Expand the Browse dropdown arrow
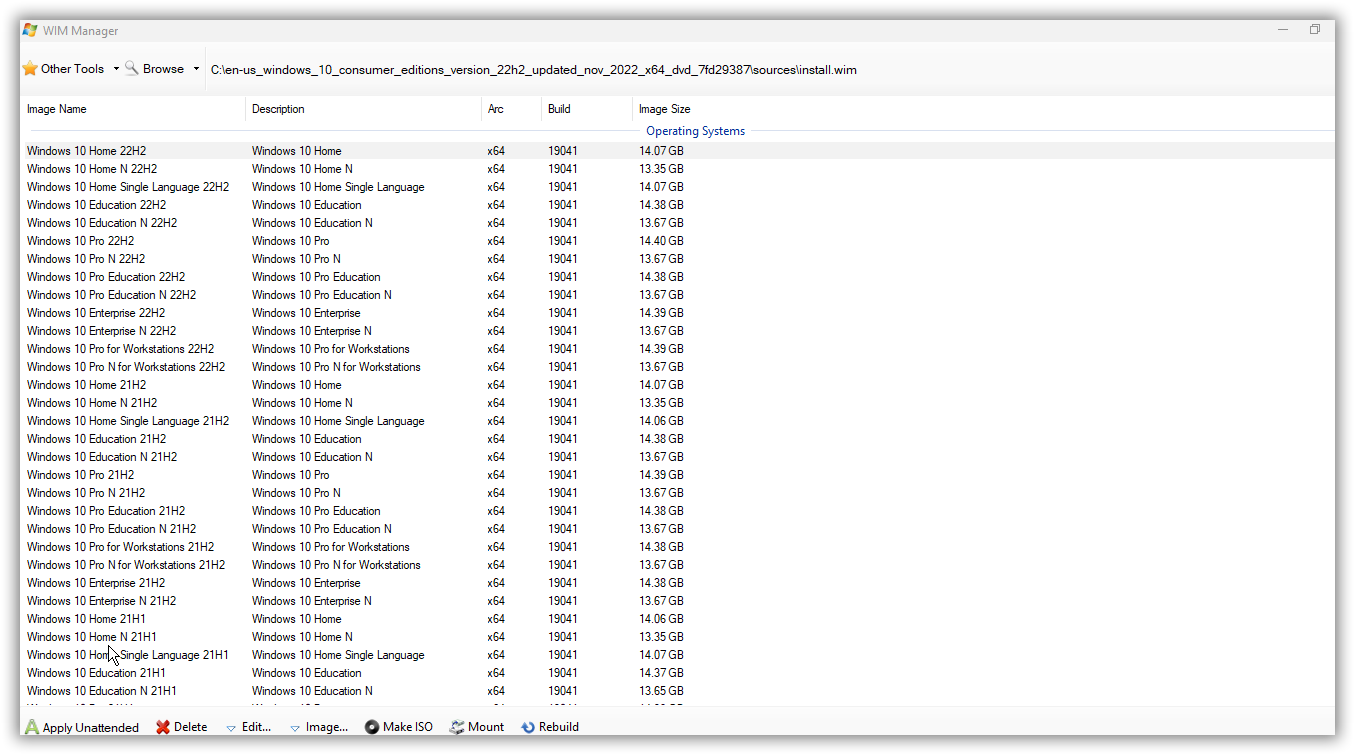 [x=196, y=69]
